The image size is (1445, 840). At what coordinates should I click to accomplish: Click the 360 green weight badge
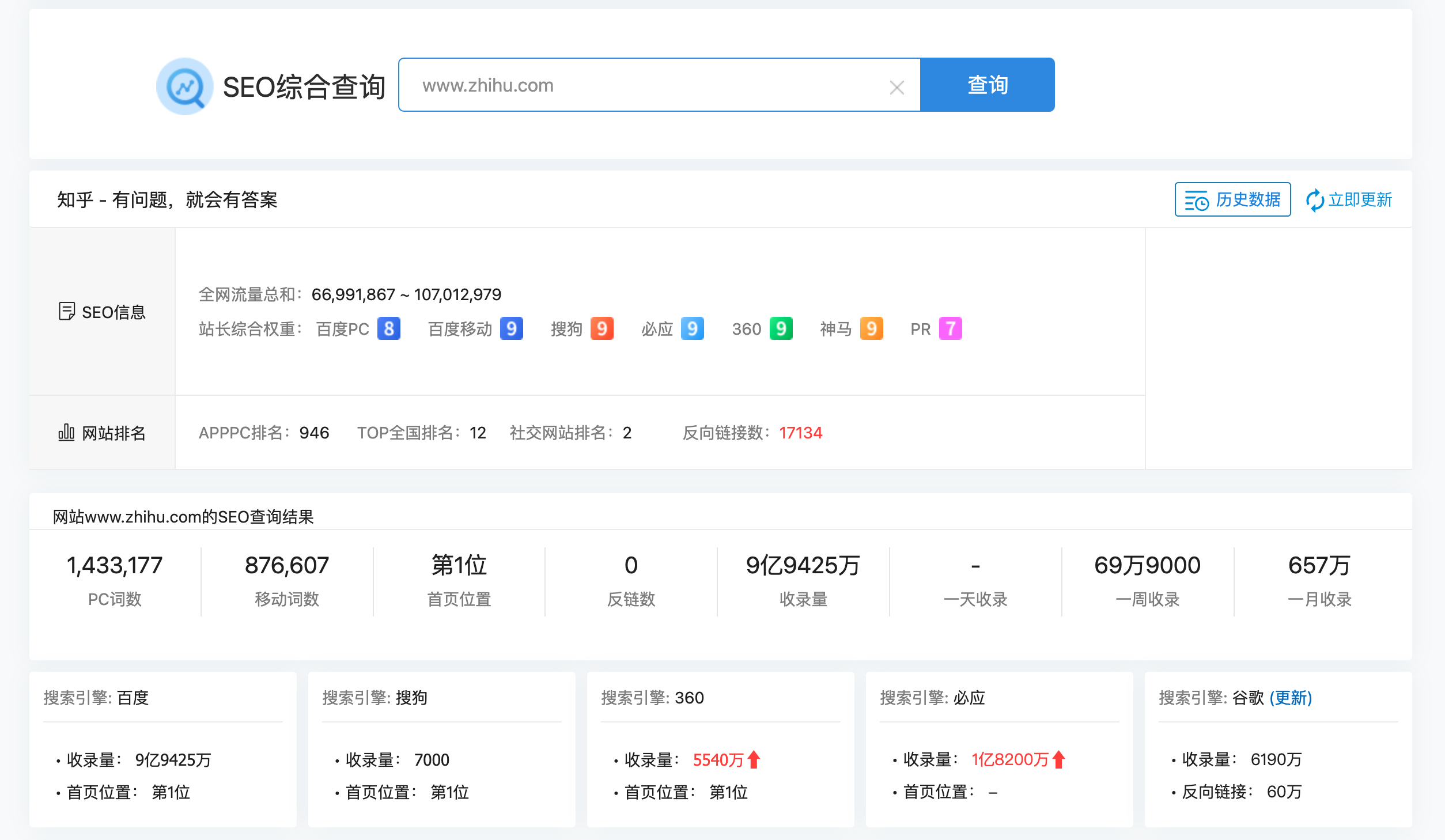781,329
